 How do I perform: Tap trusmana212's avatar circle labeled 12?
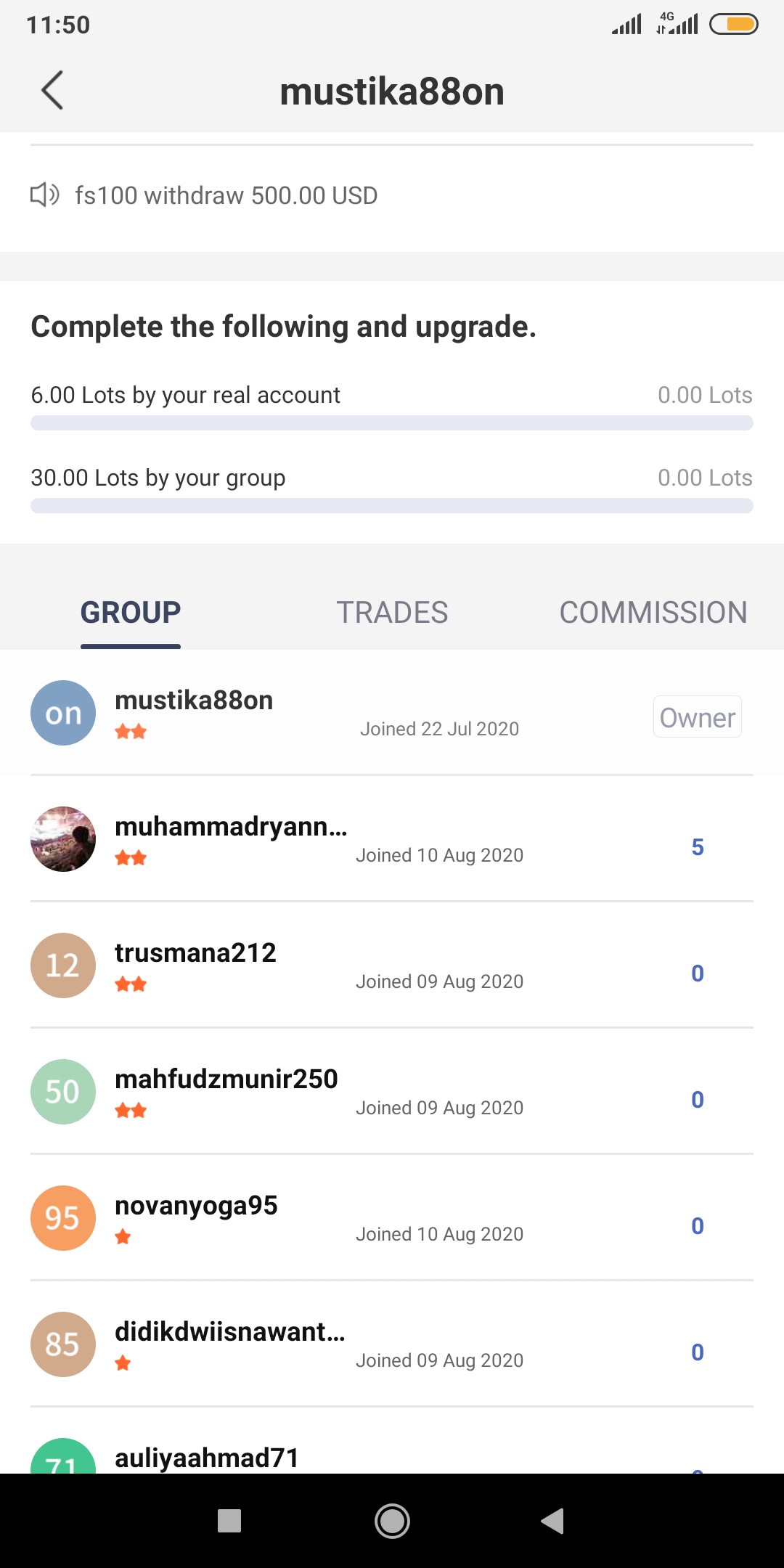(63, 965)
